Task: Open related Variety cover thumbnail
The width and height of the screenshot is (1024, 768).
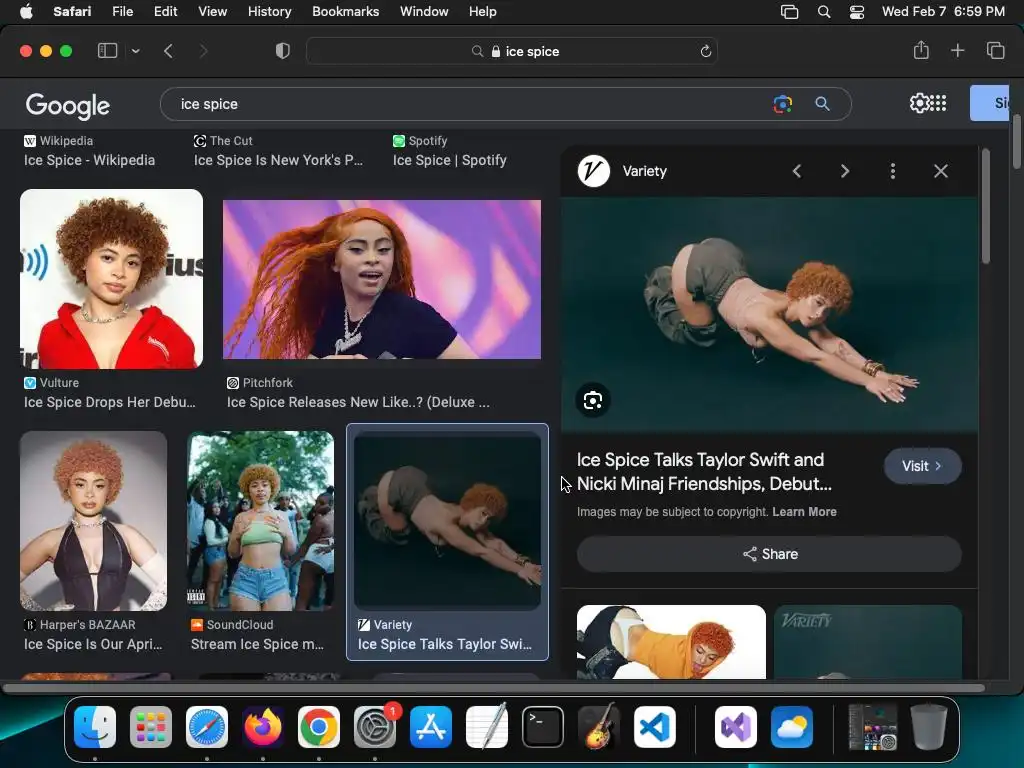Action: (x=868, y=642)
